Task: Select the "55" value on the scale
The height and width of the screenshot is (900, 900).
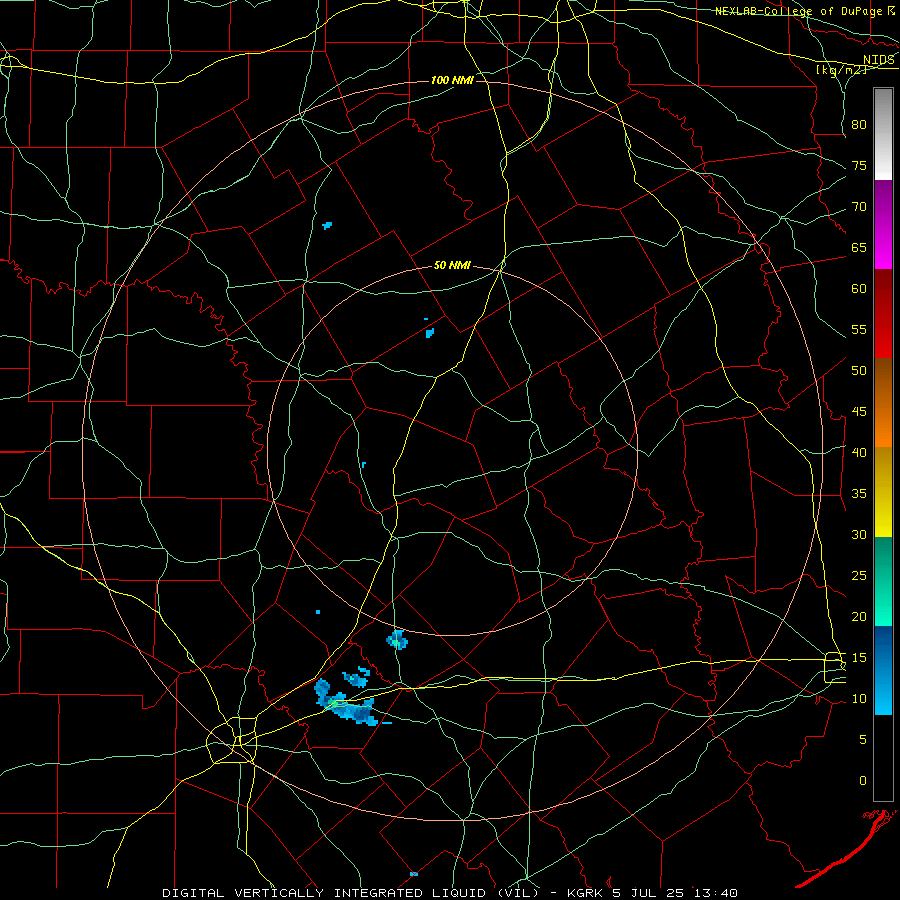Action: coord(859,329)
